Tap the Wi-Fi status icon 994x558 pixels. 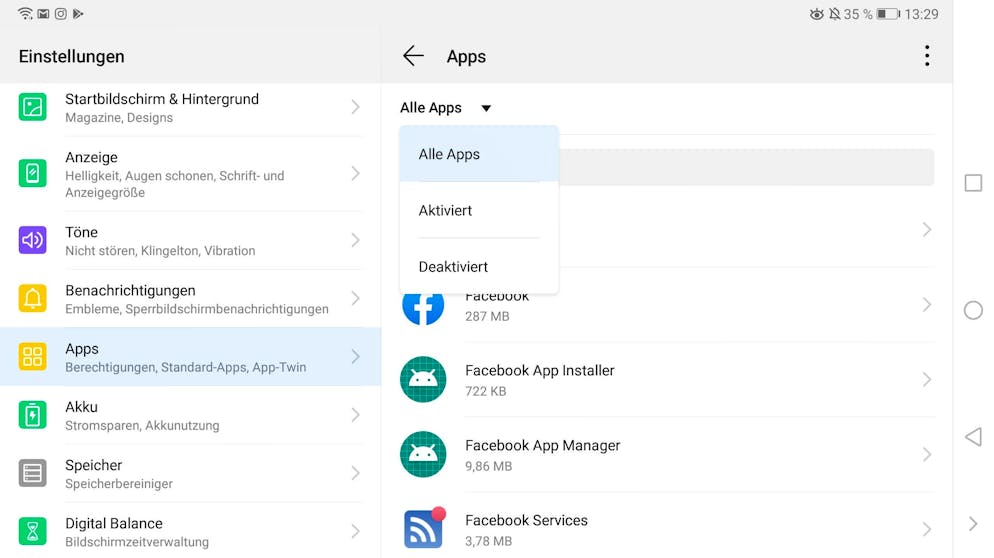[x=25, y=13]
